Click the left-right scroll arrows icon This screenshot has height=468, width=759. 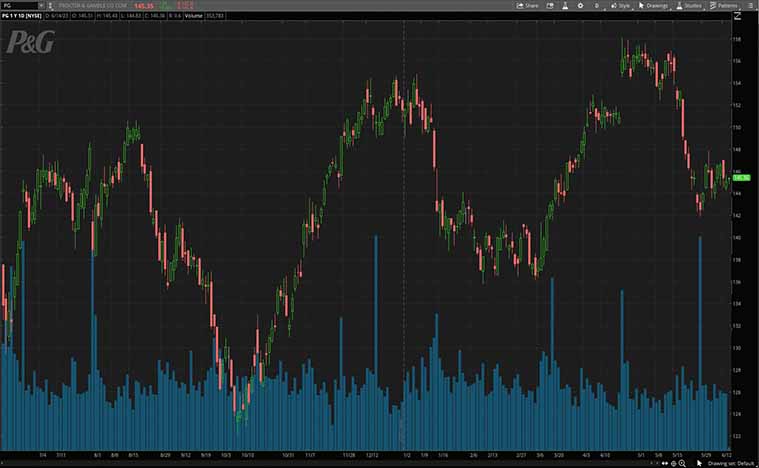point(665,463)
